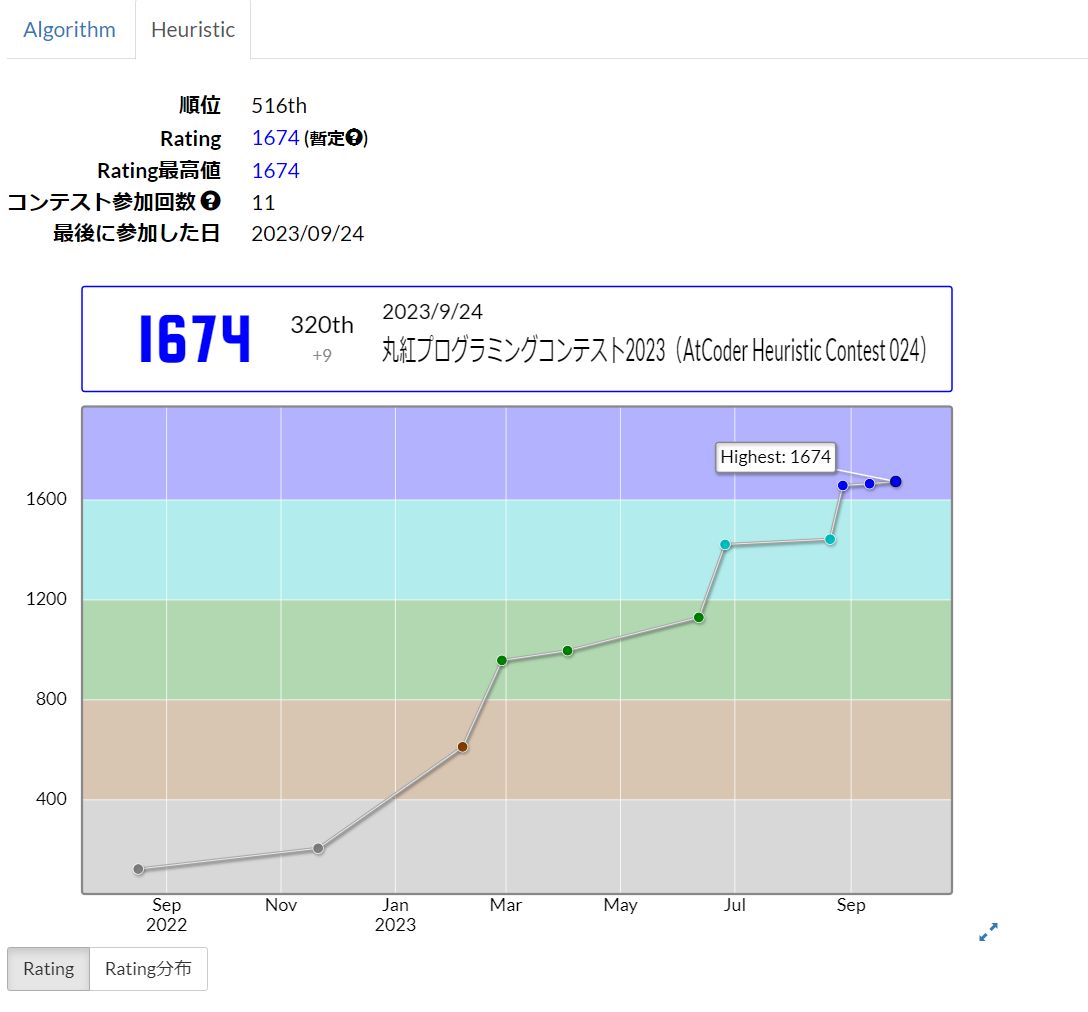Select the second of three blue graph points

point(869,483)
